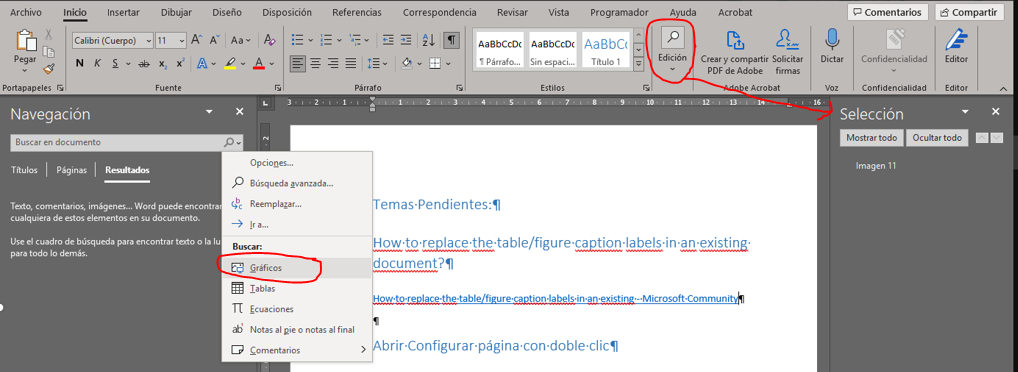Click the Mostrar todo button
The image size is (1018, 372).
pos(871,138)
